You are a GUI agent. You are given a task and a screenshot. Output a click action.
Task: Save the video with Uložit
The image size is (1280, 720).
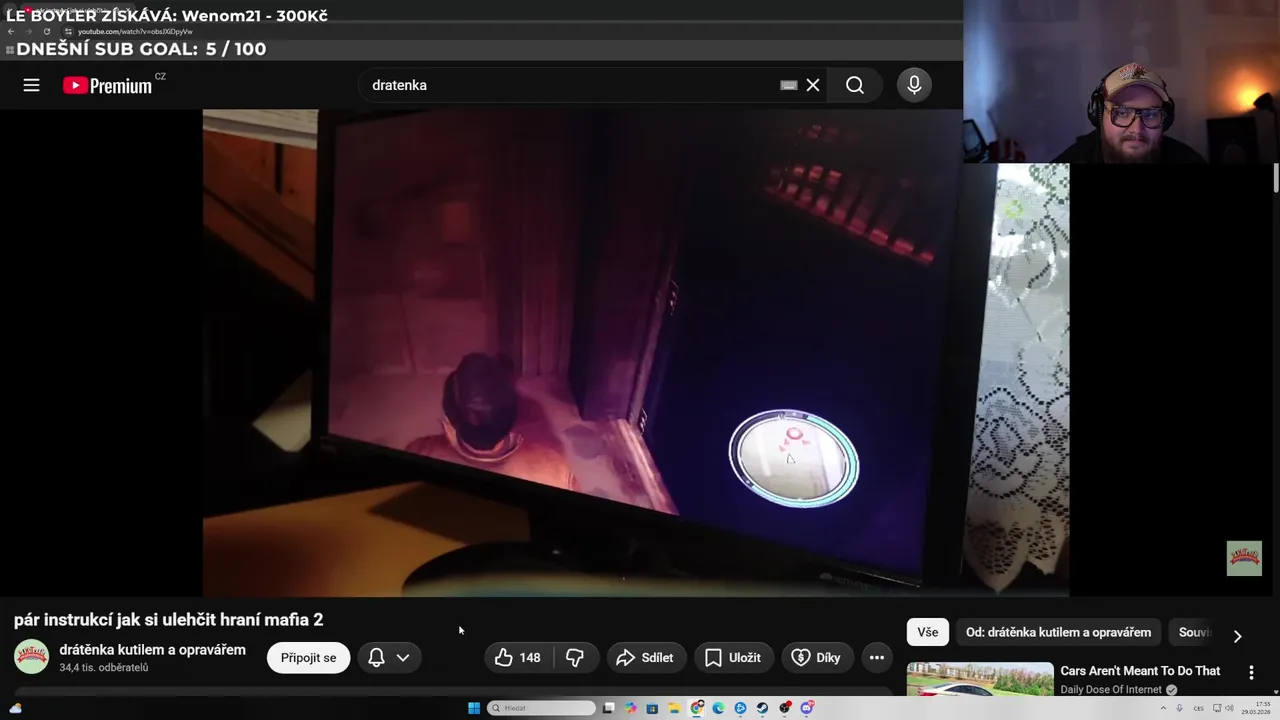pos(734,657)
